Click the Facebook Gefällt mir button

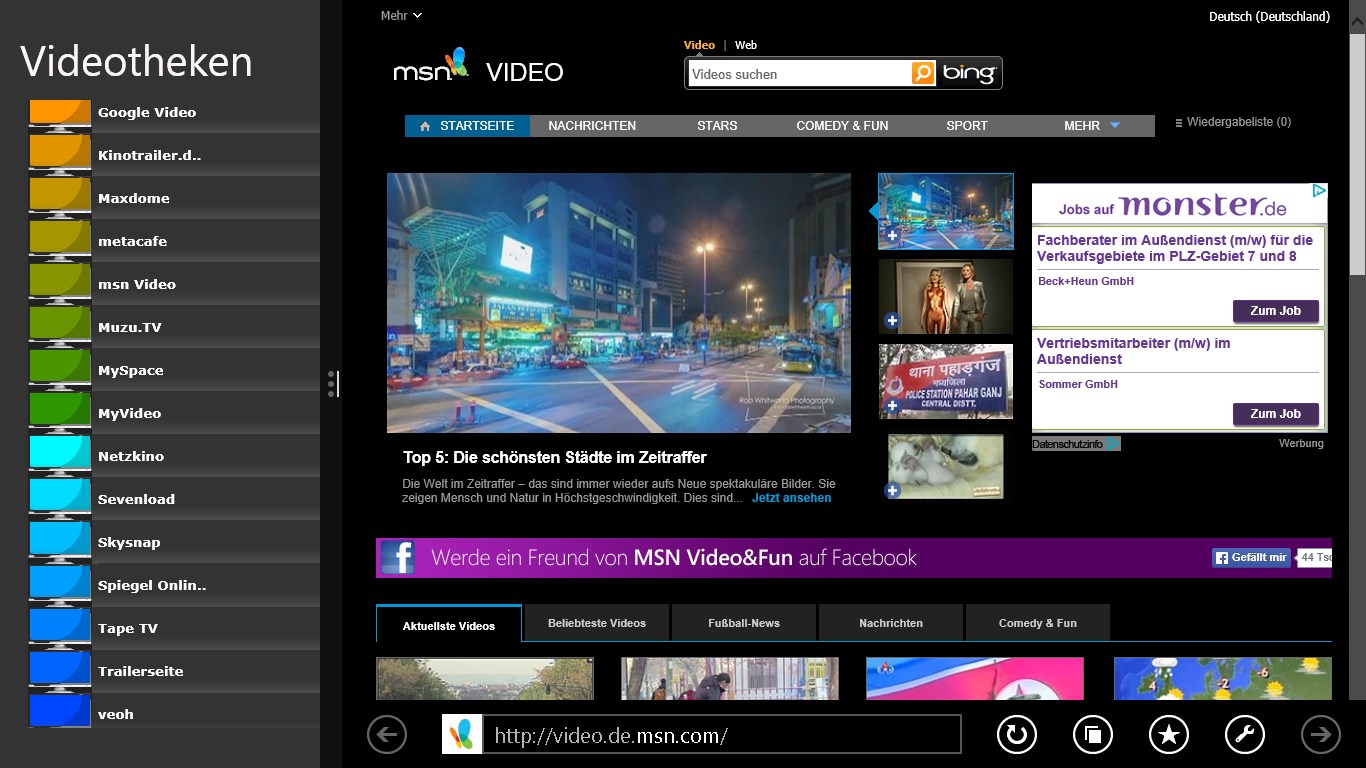[1251, 558]
